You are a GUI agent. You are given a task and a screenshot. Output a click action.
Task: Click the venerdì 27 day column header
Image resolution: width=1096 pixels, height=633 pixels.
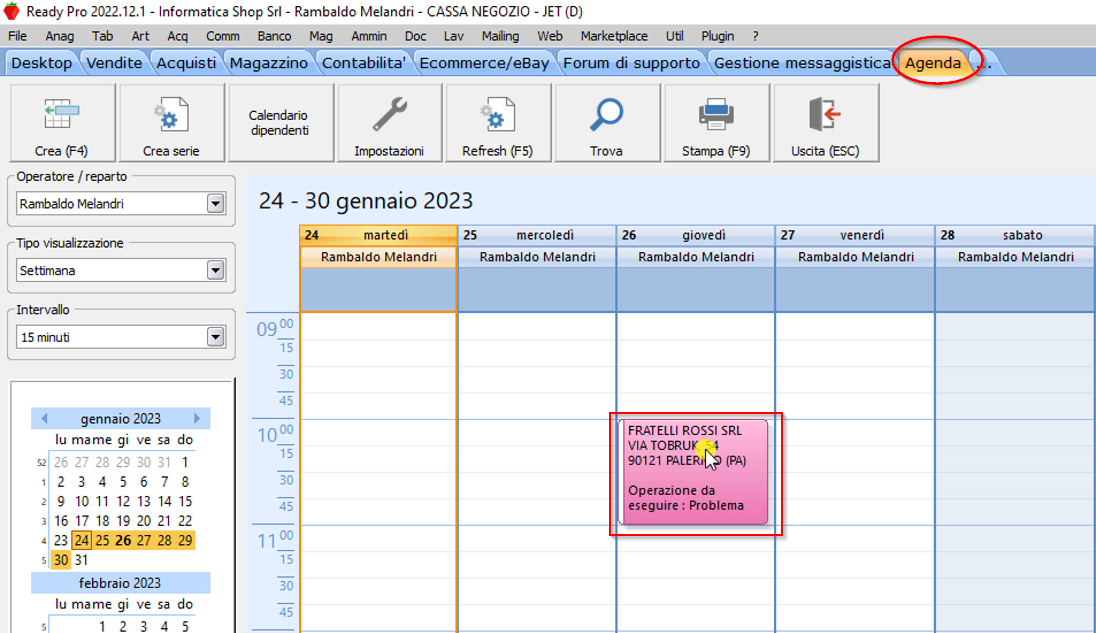(855, 235)
